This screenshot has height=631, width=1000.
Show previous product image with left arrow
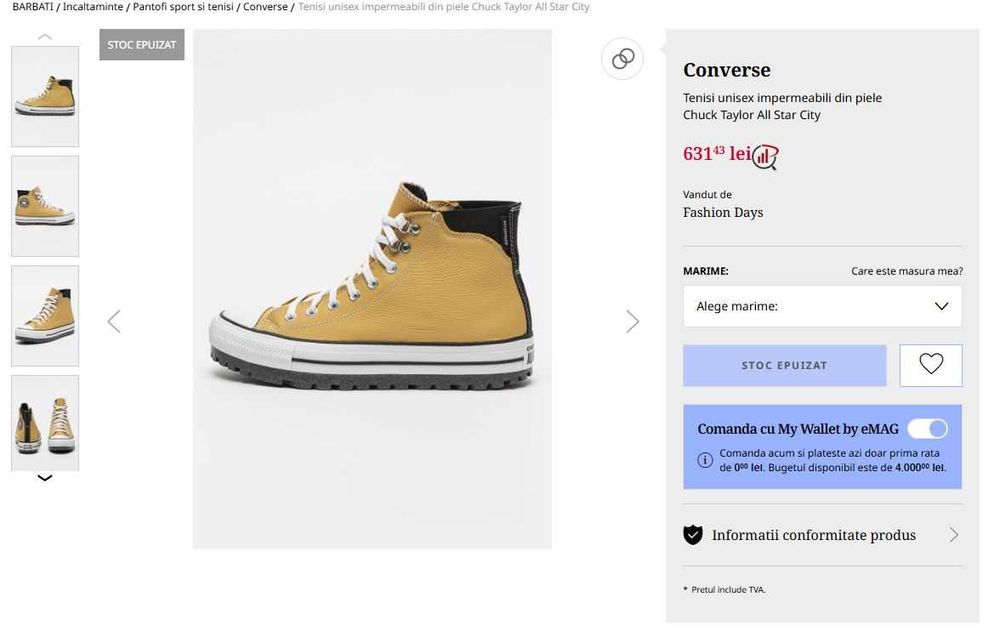pyautogui.click(x=114, y=321)
